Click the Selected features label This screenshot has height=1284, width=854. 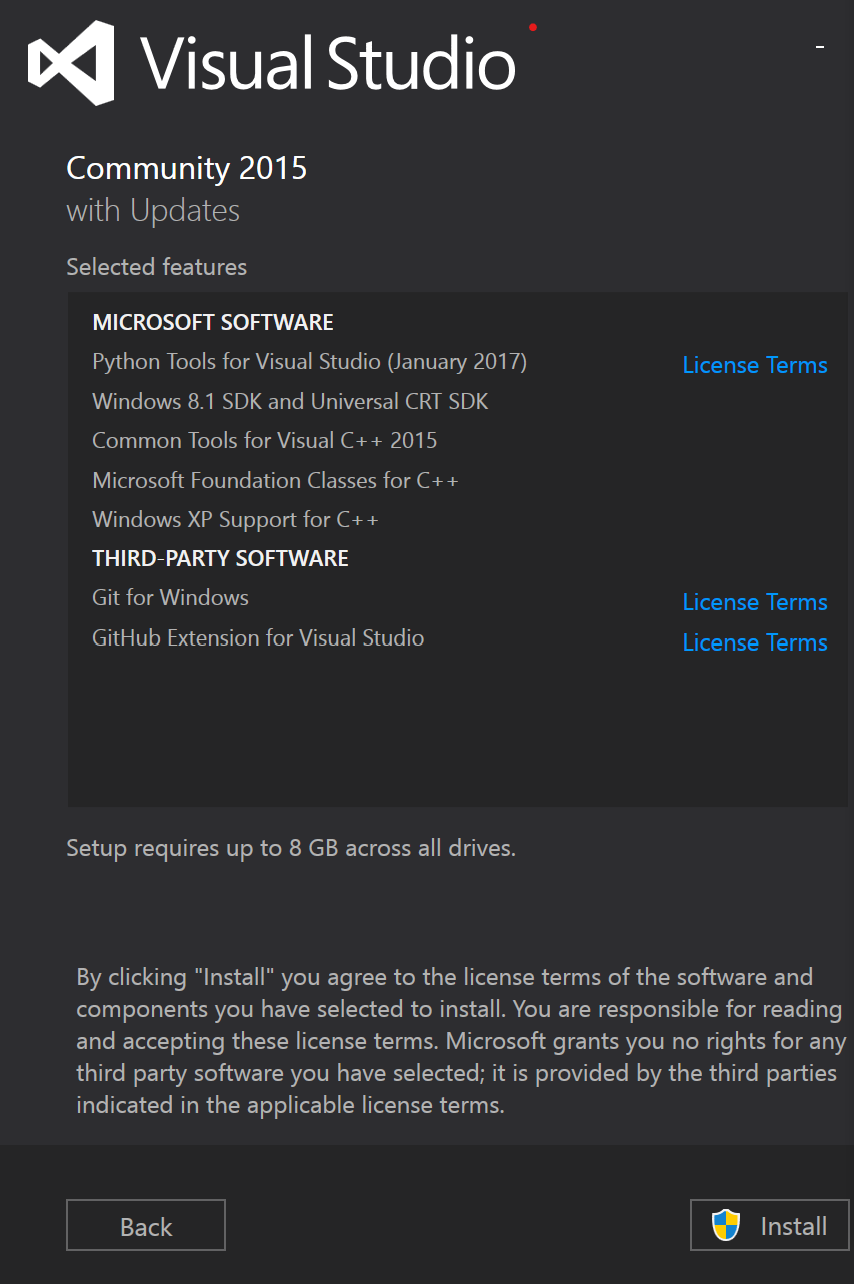156,267
